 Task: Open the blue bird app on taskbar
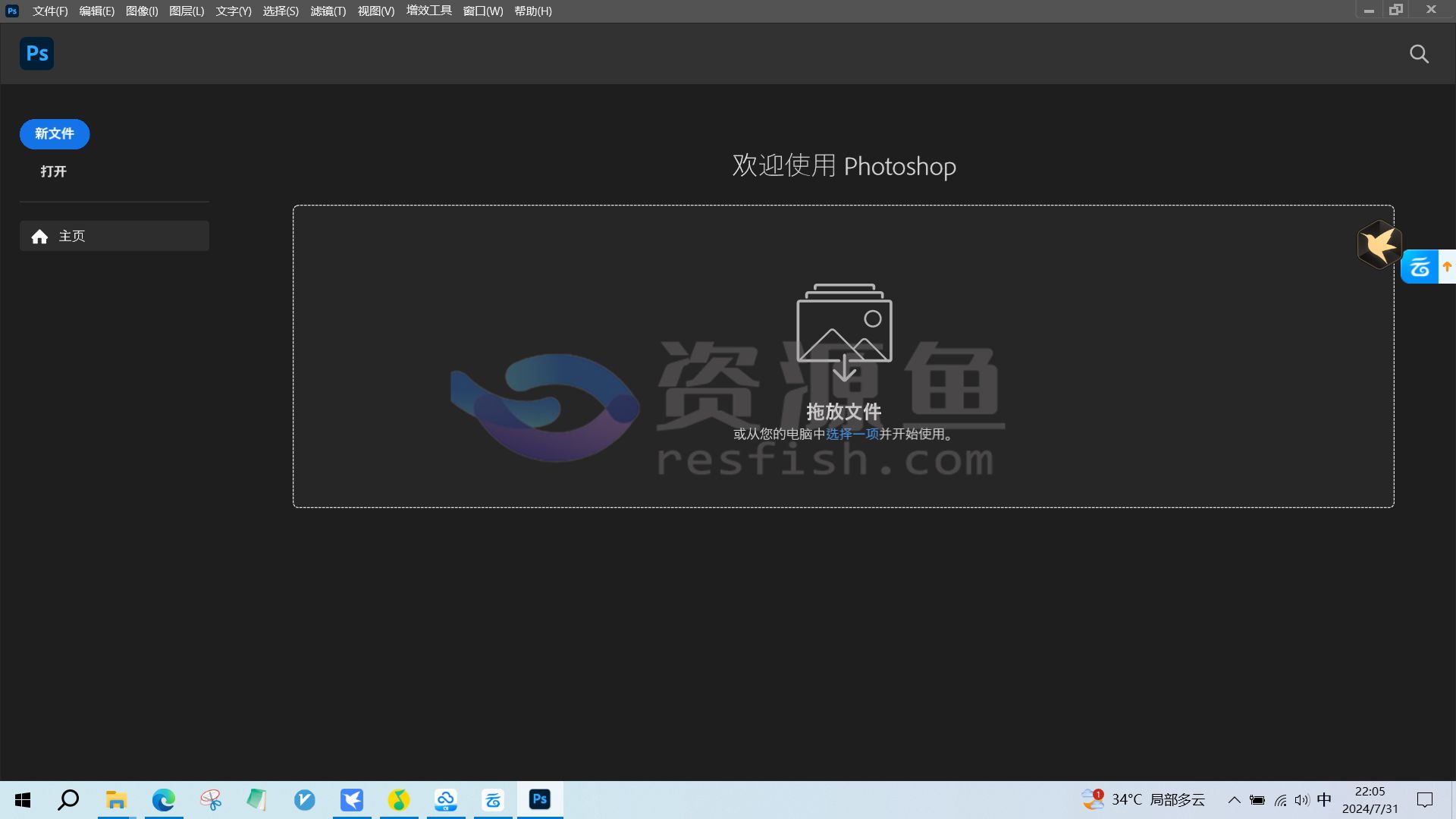[x=352, y=800]
